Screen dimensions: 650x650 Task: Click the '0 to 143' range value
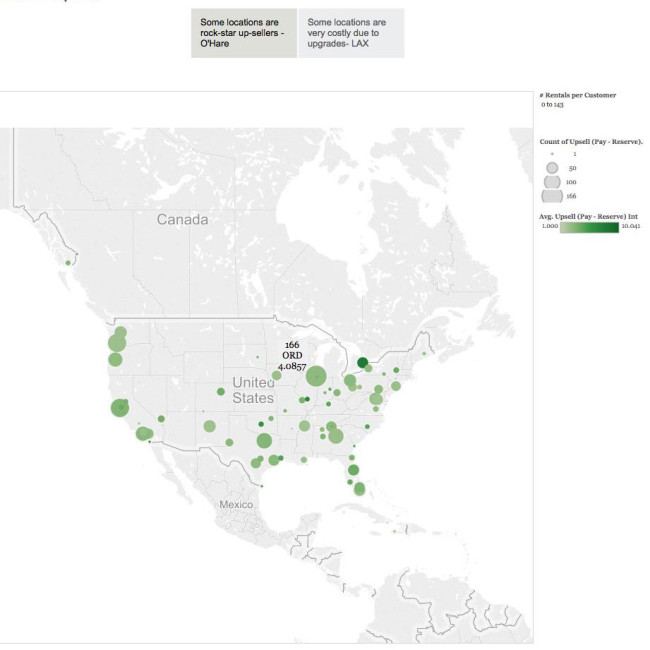click(552, 104)
